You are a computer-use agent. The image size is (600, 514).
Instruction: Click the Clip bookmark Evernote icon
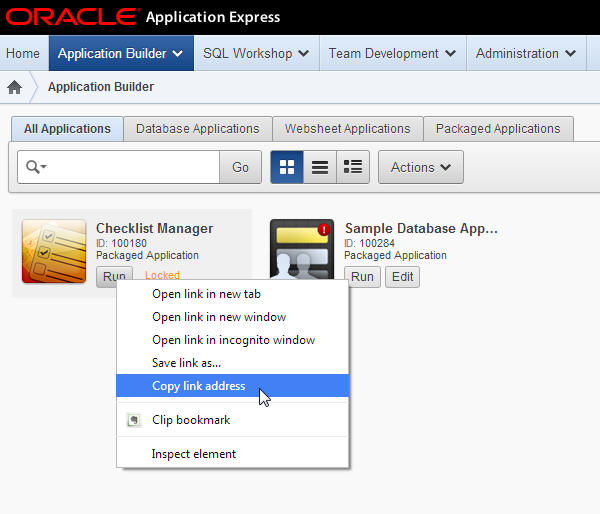[134, 420]
